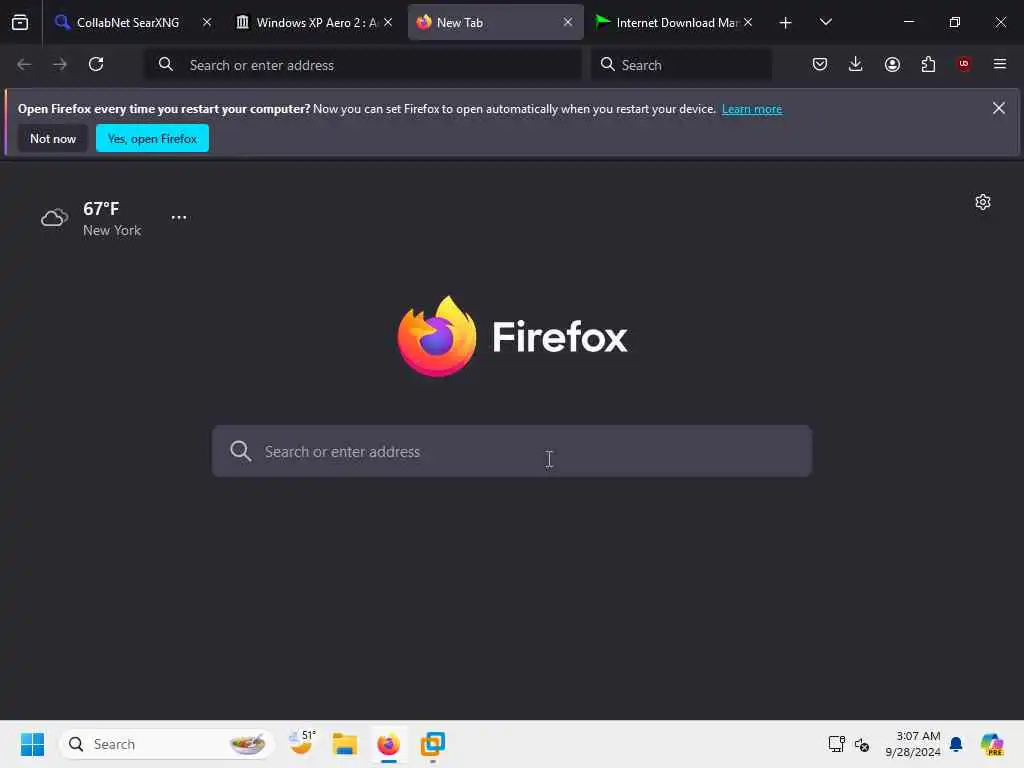1024x768 pixels.
Task: Click Firefox icon in taskbar
Action: point(389,744)
